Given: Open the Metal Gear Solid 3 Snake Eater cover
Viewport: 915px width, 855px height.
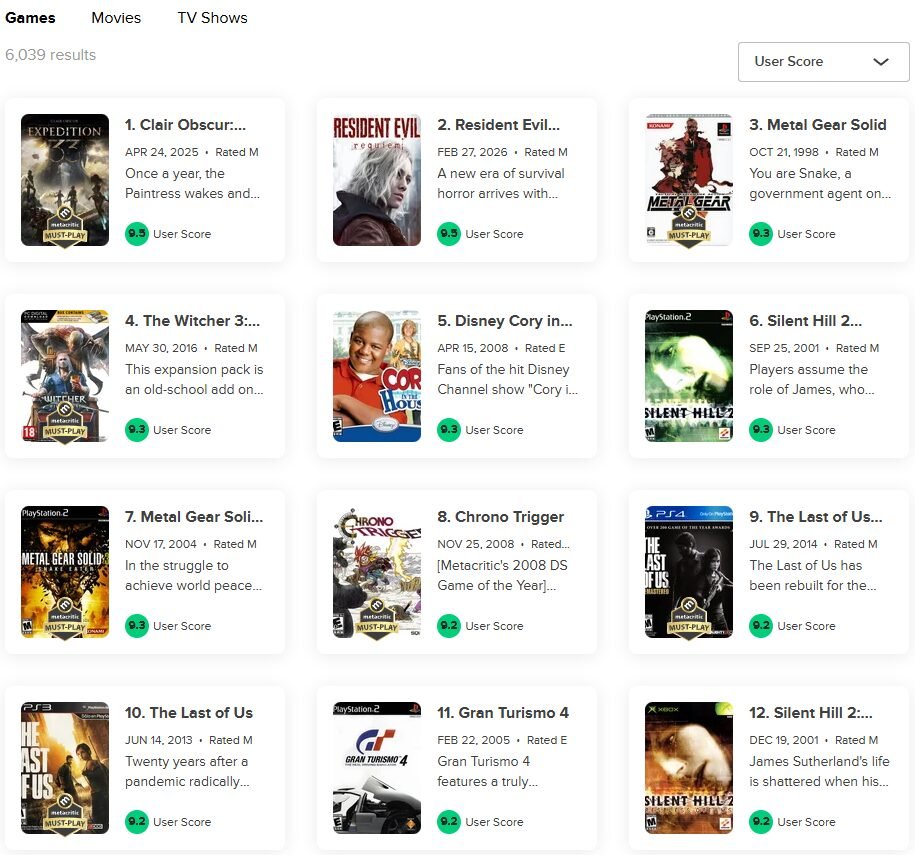Looking at the screenshot, I should (65, 572).
